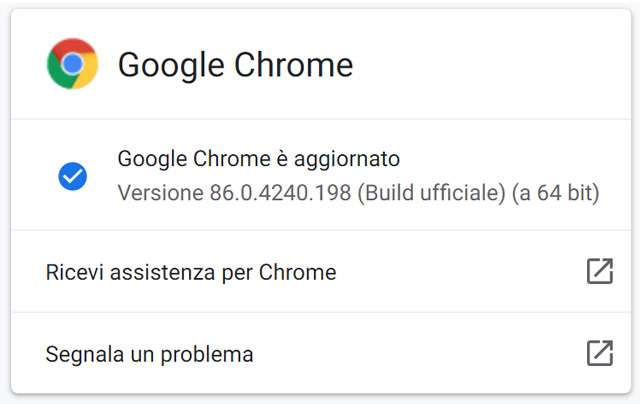Click the "Google Chrome è aggiornato" status text
Image resolution: width=640 pixels, height=404 pixels.
pos(258,158)
